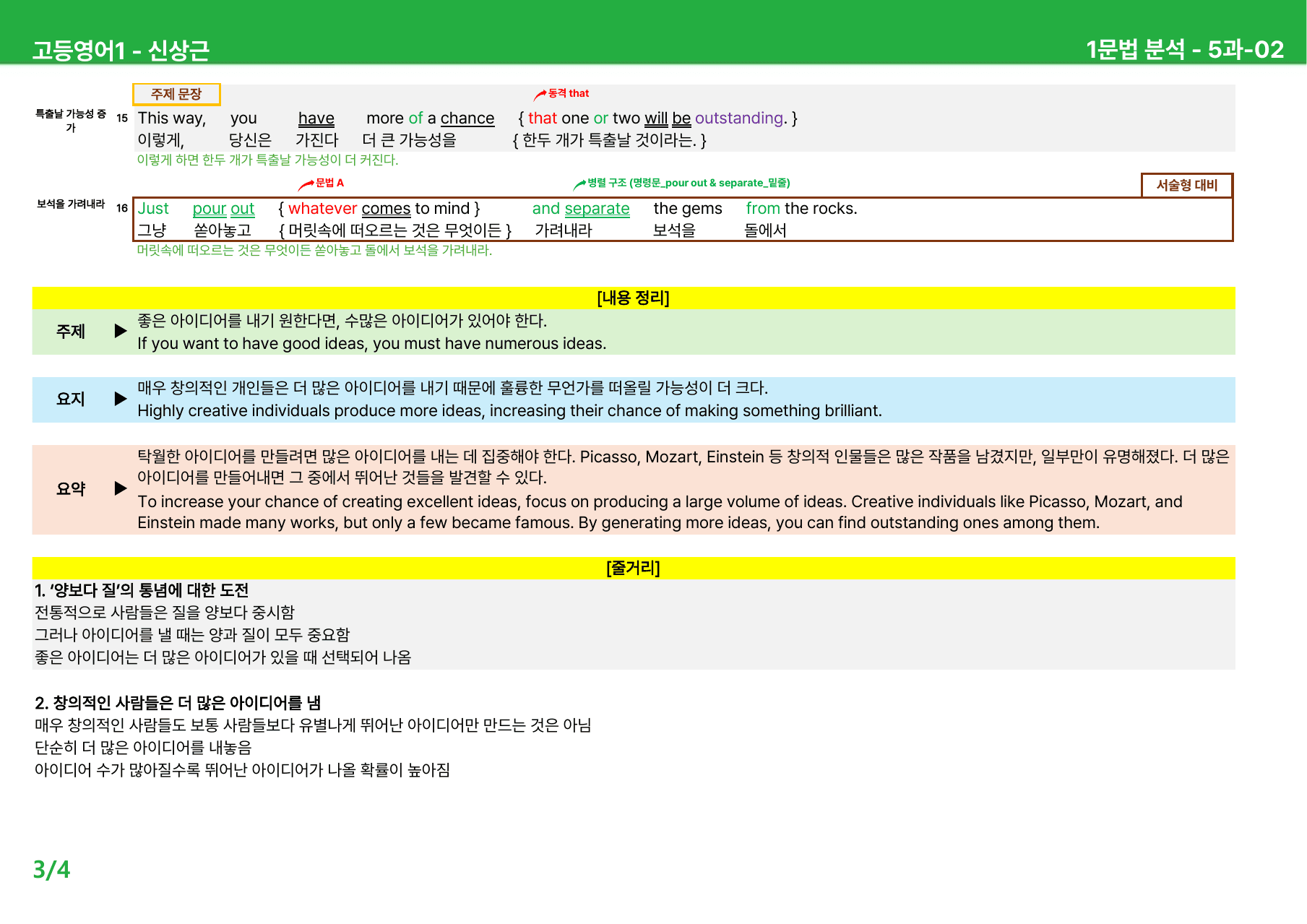Click the green translation 머릿속에 떠오르는 것은 무엇이든 쏟아놓고
This screenshot has width=1307, height=924.
coord(314,250)
